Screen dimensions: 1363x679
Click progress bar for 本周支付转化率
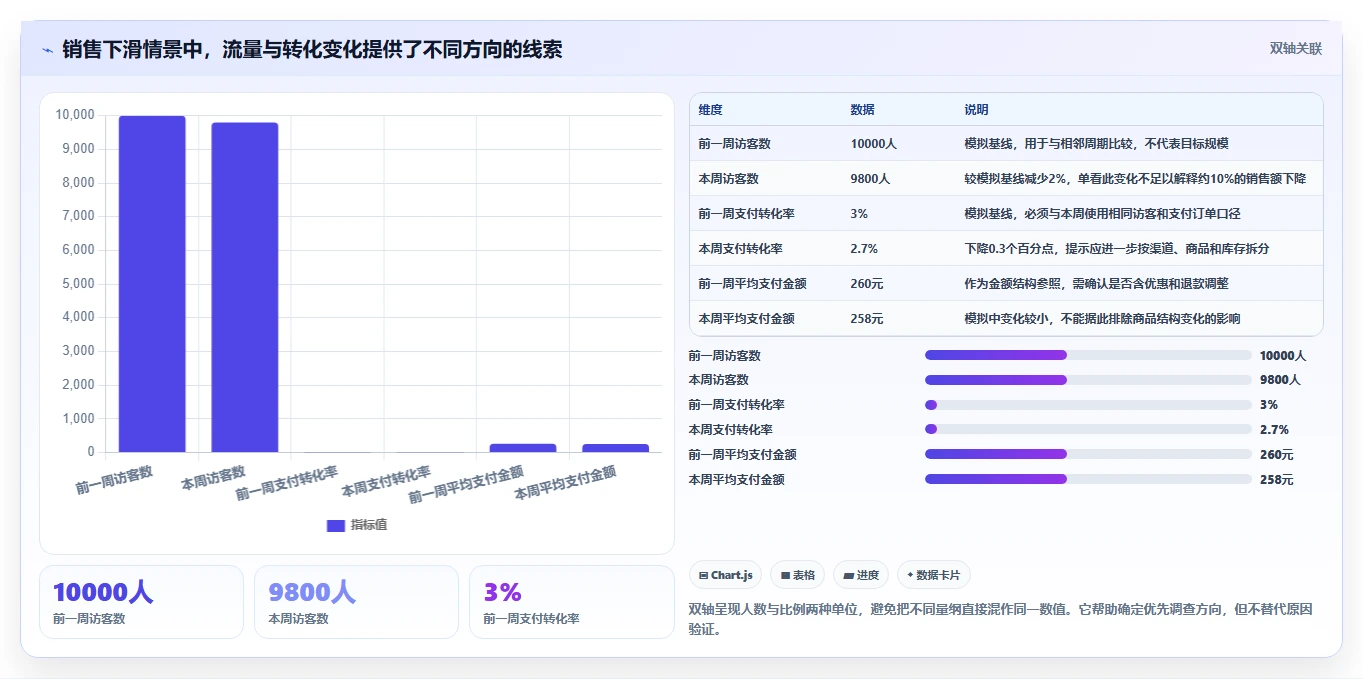(1088, 429)
